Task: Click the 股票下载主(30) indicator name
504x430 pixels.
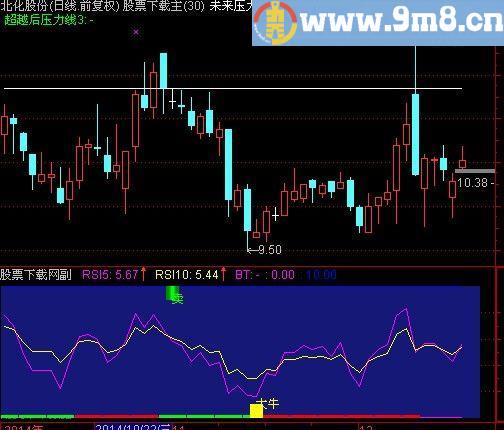Action: point(164,6)
